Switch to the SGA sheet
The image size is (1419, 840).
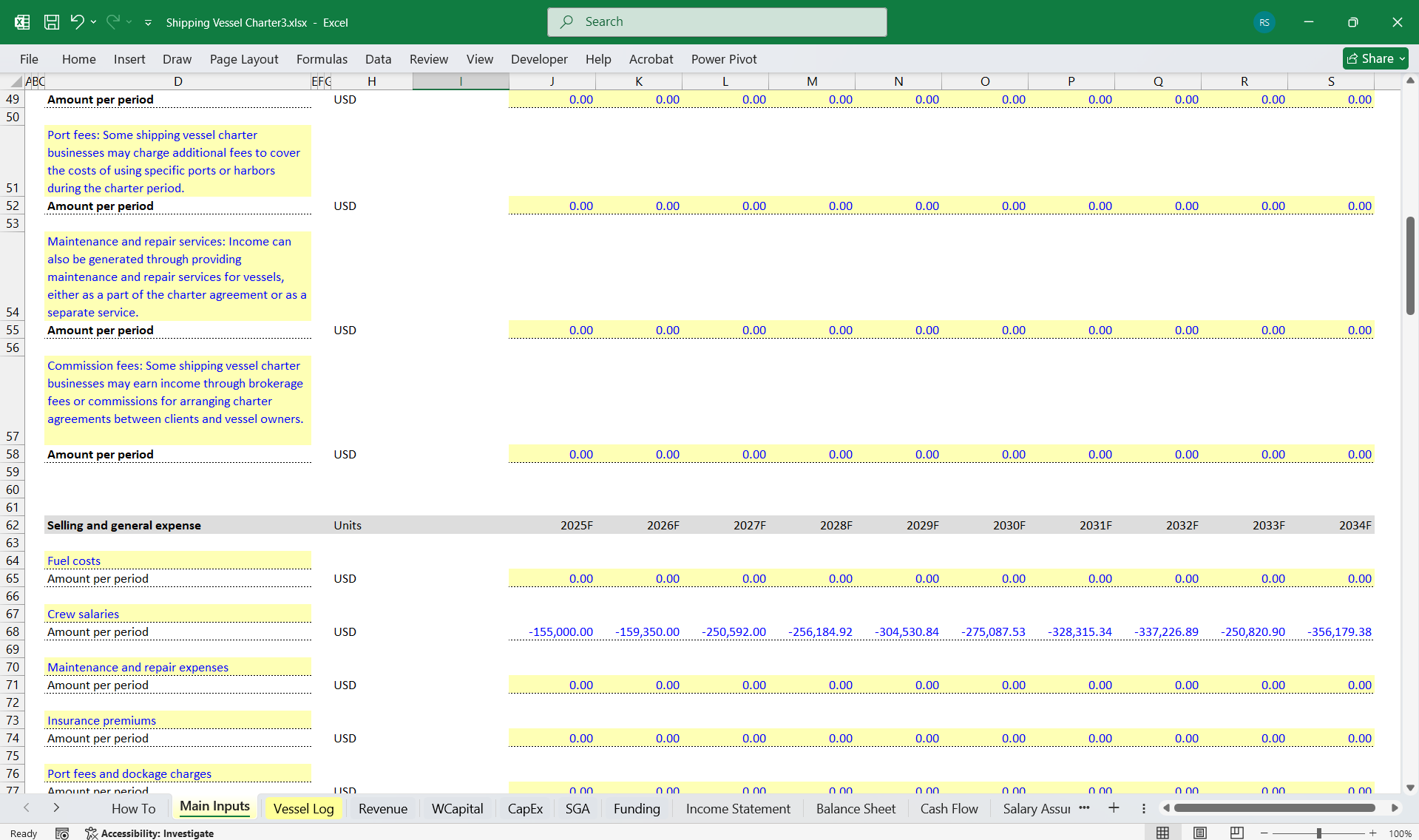pyautogui.click(x=578, y=808)
